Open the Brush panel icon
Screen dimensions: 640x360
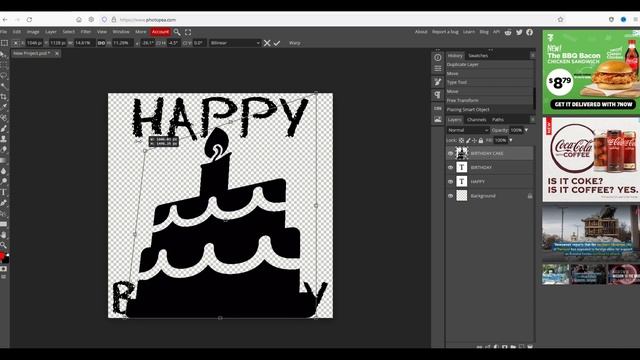pos(438,82)
